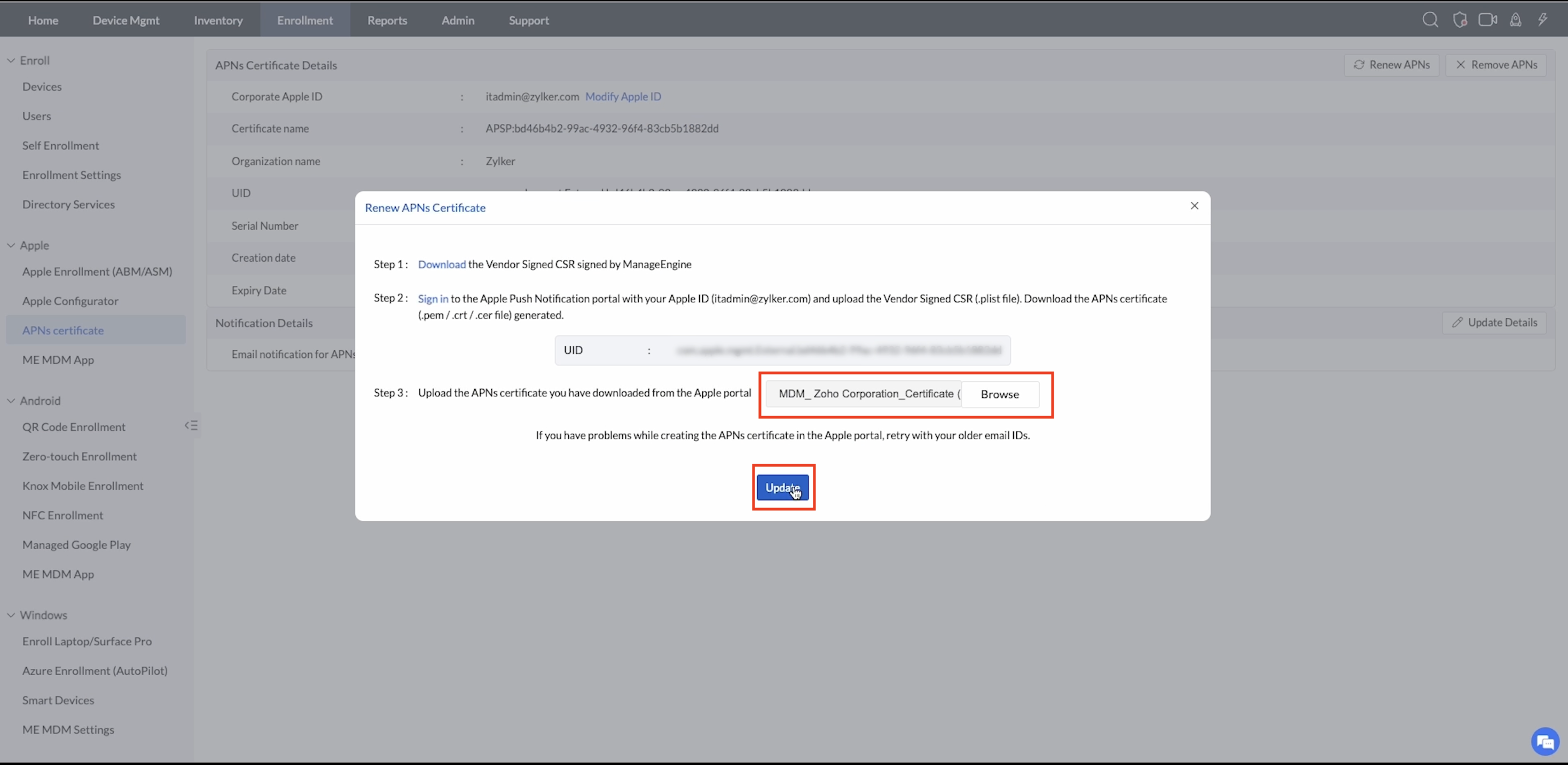Viewport: 1568px width, 765px height.
Task: Collapse the Windows sidebar group
Action: [11, 615]
